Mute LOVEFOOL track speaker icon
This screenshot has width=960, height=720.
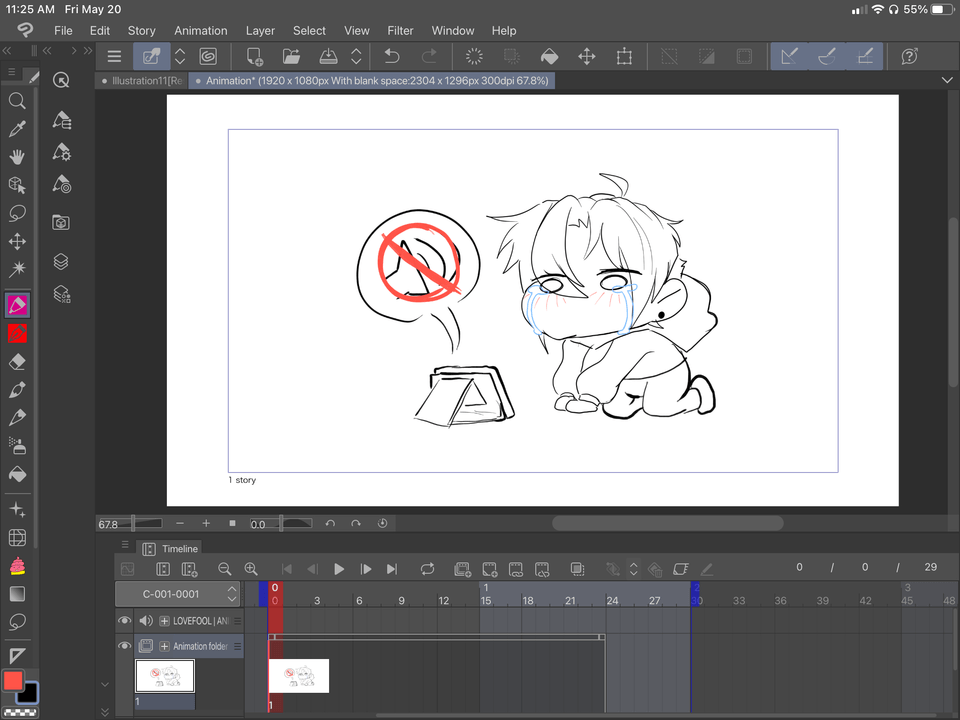(x=146, y=621)
